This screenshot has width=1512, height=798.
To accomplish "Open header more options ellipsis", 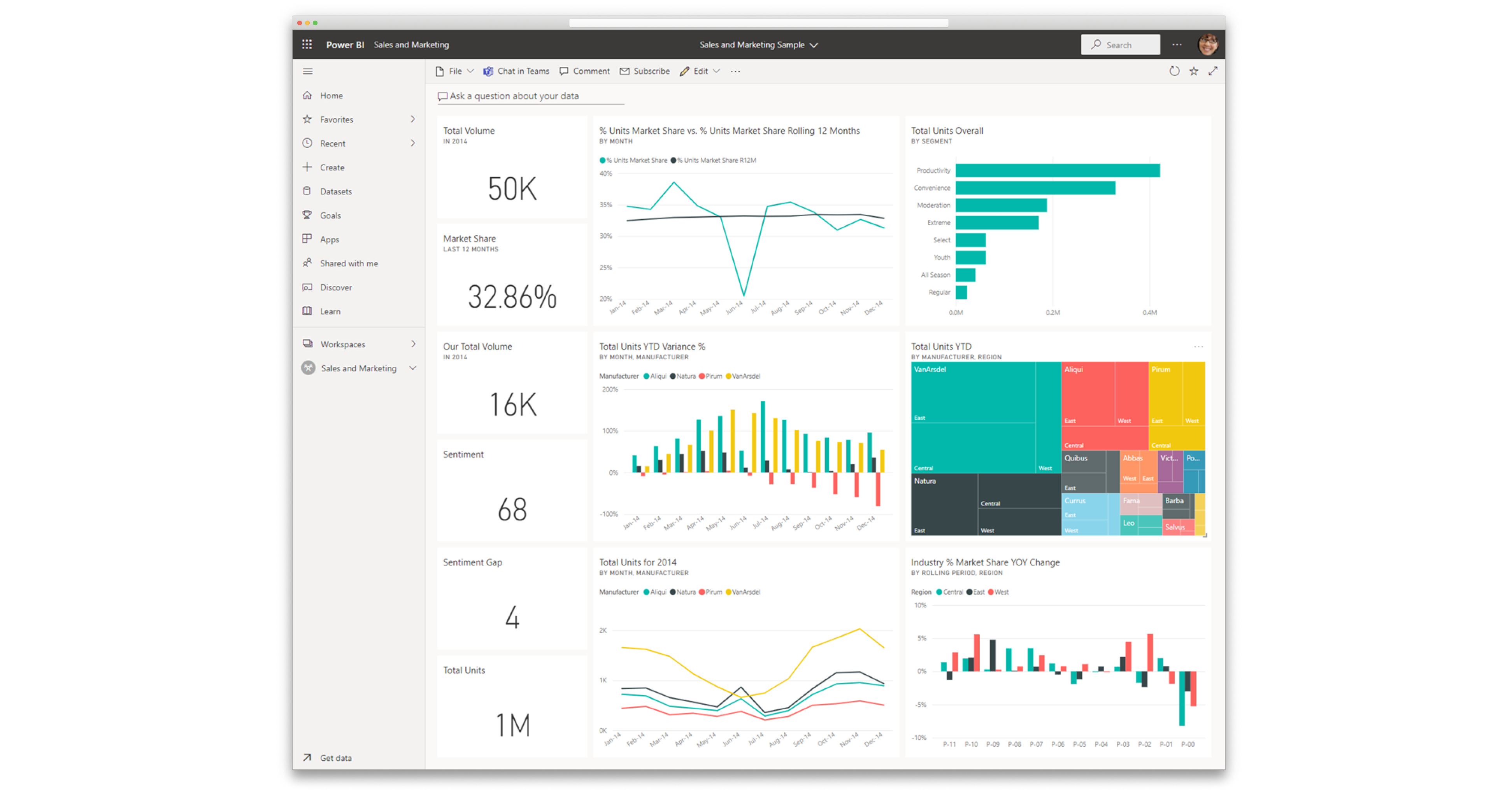I will coord(1177,45).
